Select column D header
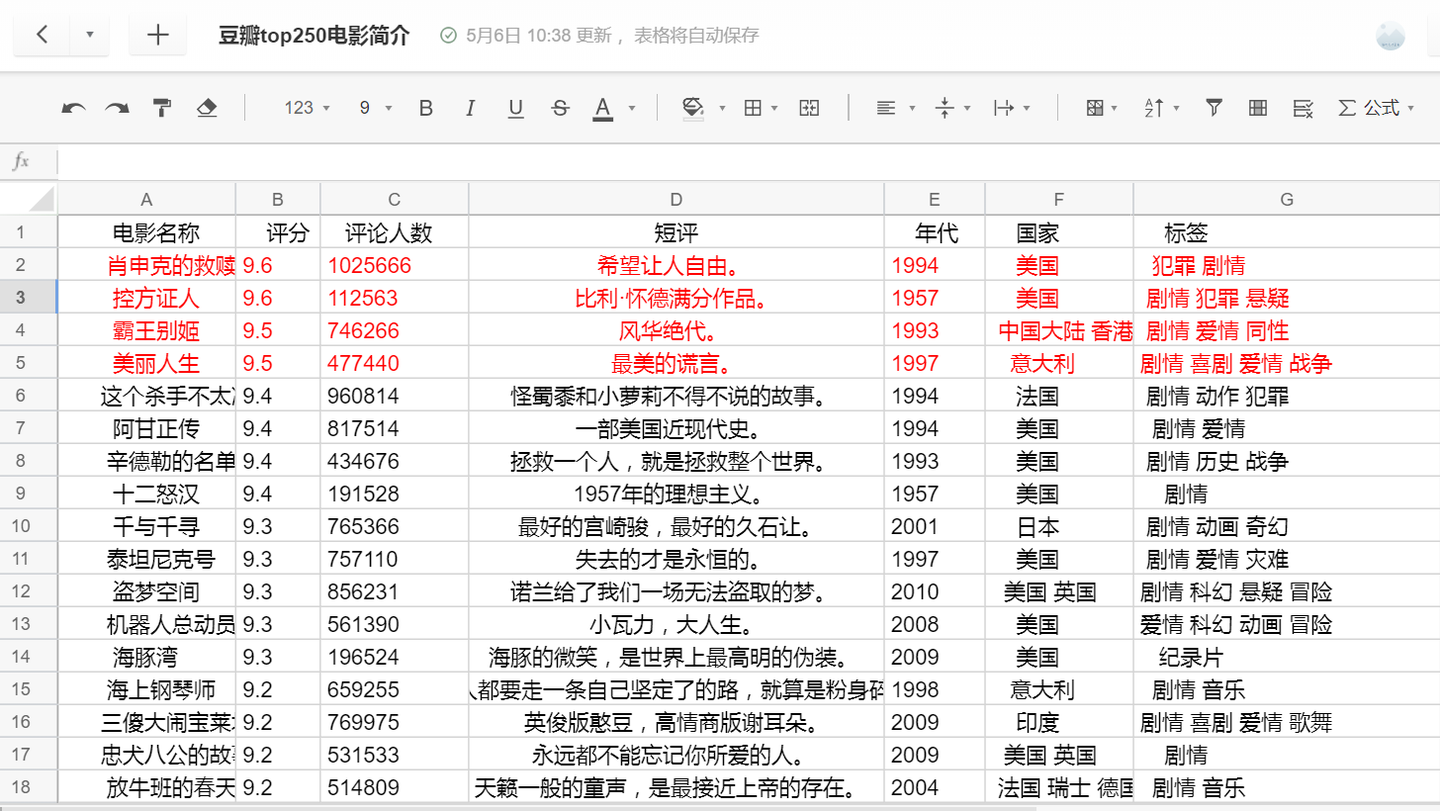Viewport: 1440px width, 811px height. tap(676, 199)
